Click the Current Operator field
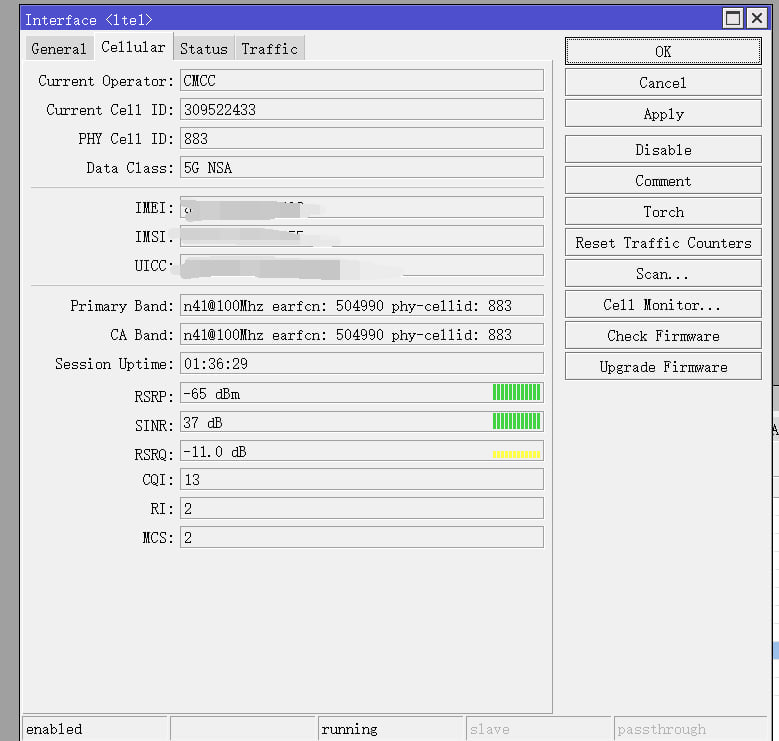The image size is (779, 741). coord(361,81)
